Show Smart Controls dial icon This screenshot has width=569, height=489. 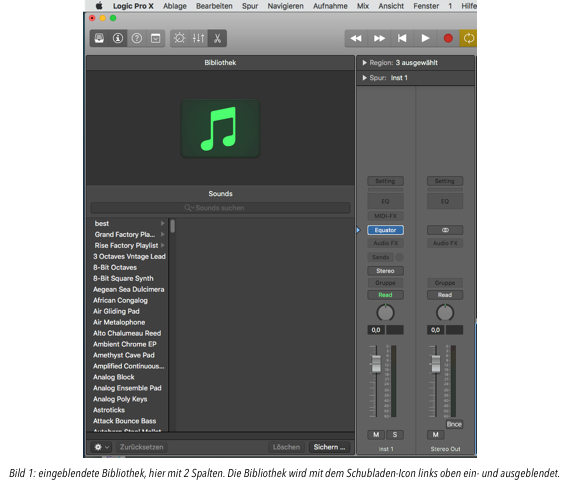click(179, 38)
